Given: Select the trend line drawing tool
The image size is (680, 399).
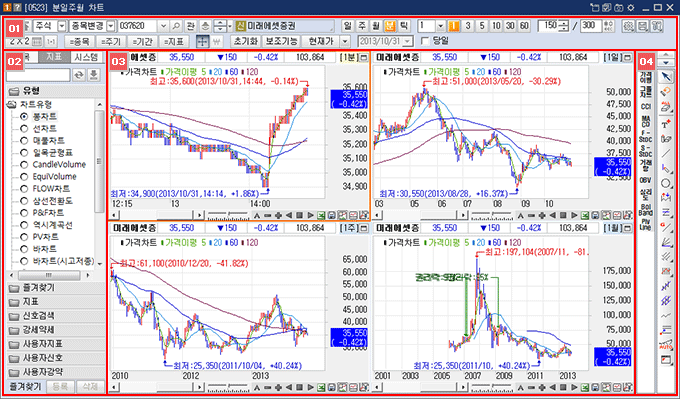Looking at the screenshot, I should point(666,153).
